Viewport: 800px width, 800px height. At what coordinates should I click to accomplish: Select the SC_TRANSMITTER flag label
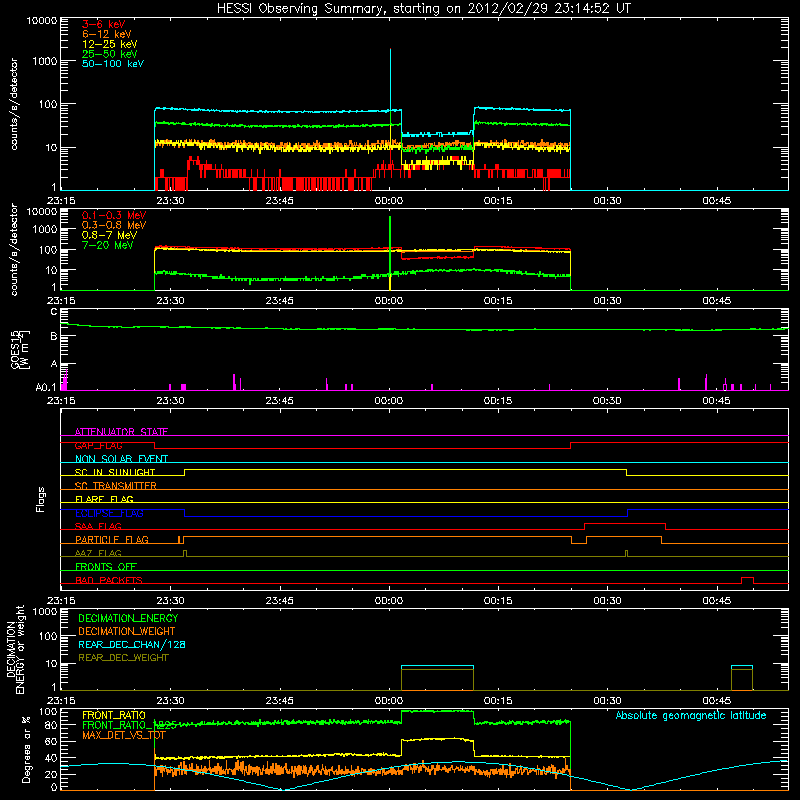116,486
